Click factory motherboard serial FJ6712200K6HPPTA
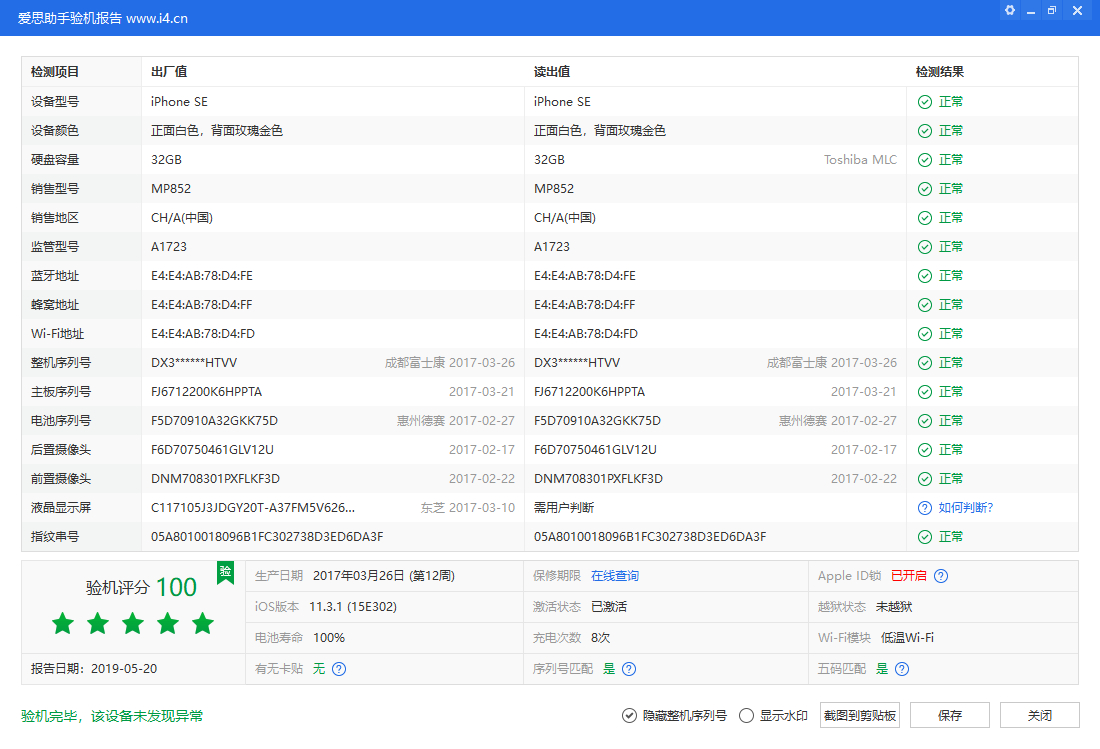 pyautogui.click(x=206, y=391)
